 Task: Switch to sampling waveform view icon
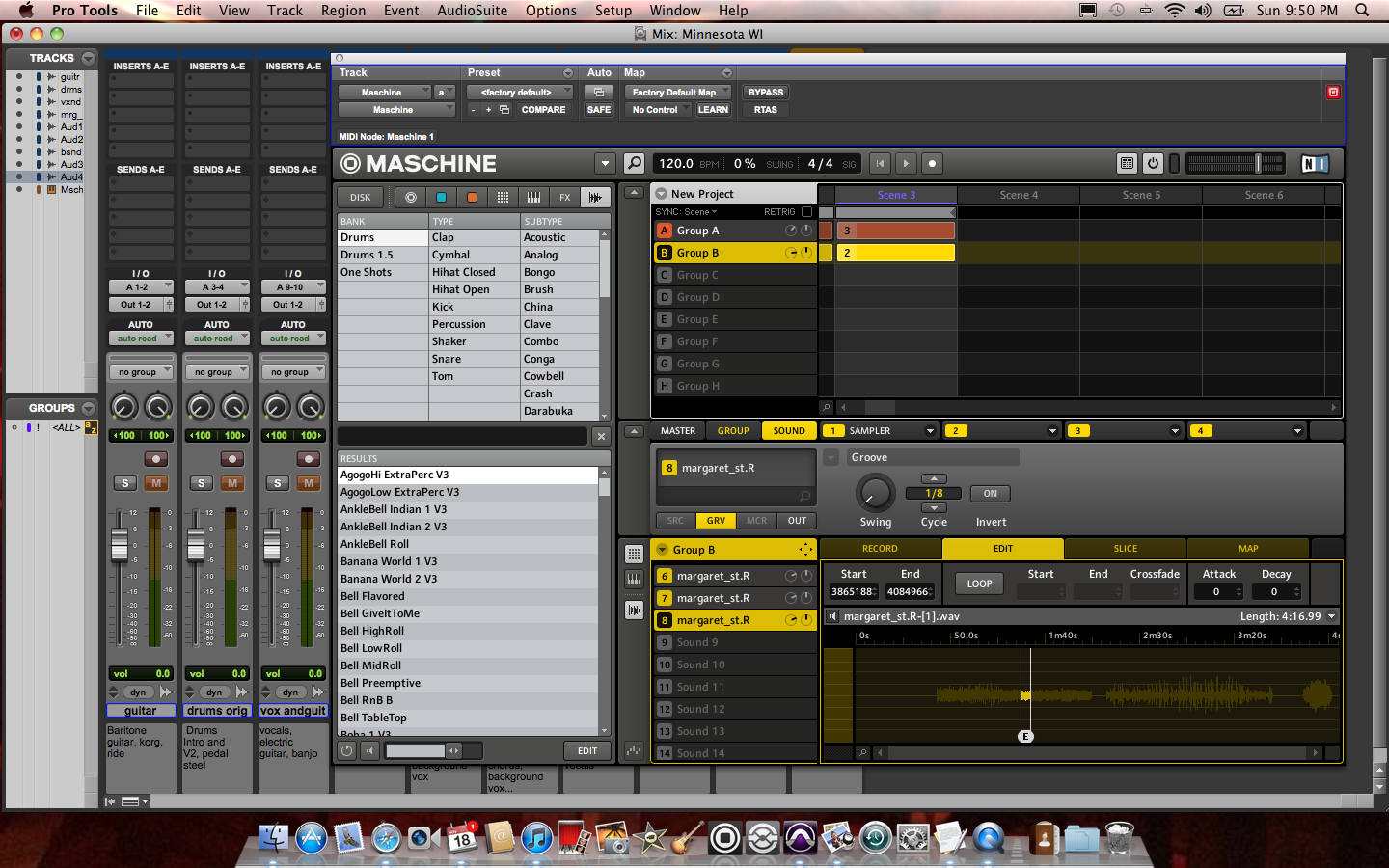634,610
